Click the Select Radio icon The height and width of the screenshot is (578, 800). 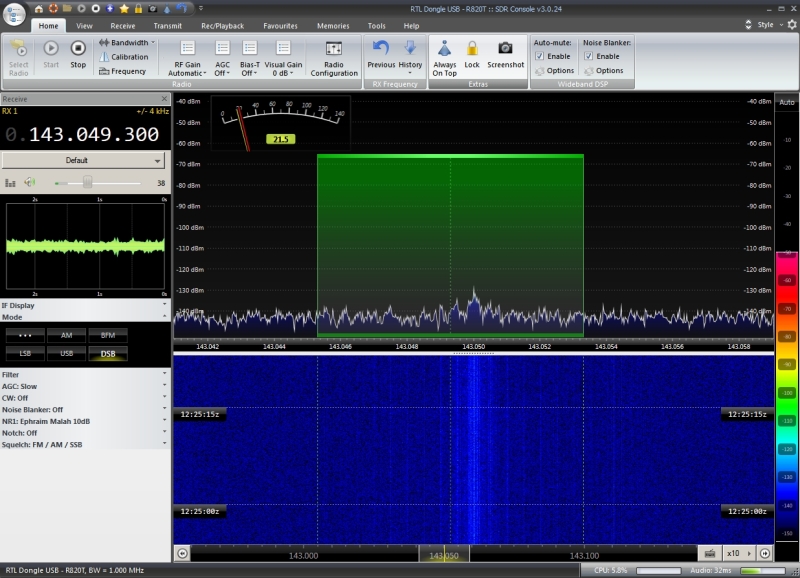19,58
